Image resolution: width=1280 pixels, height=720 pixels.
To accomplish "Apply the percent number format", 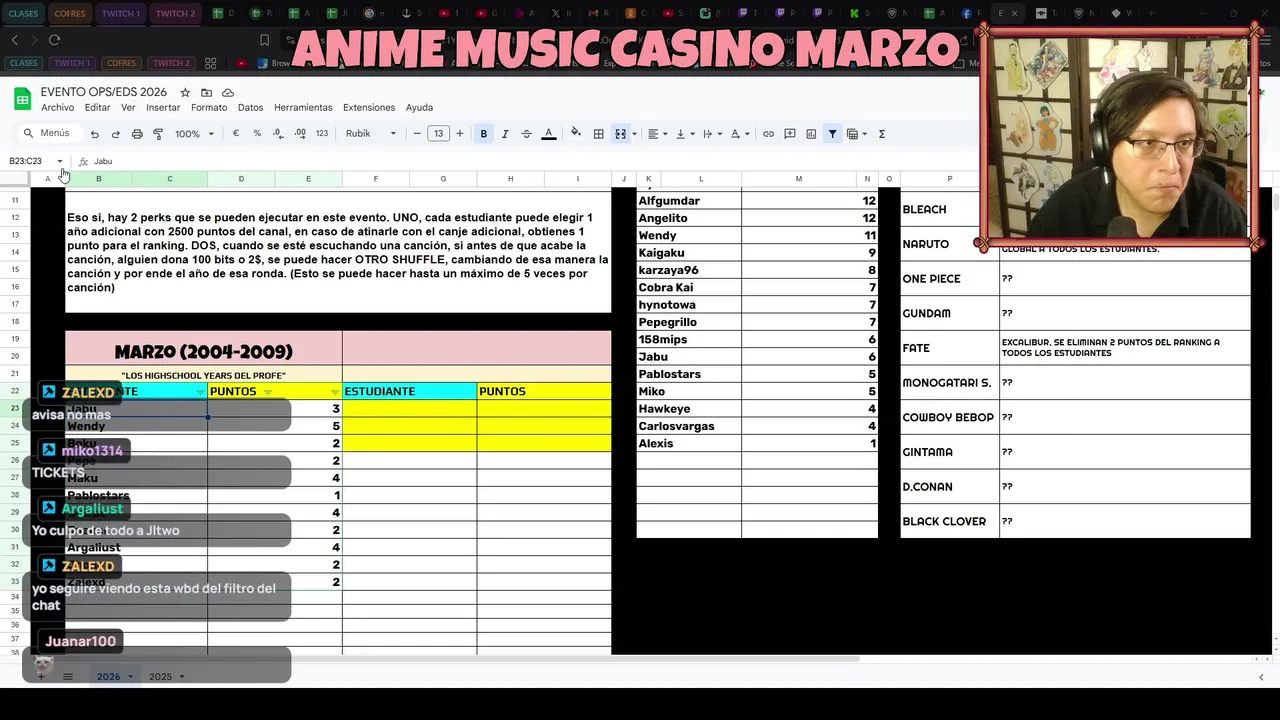I will tap(257, 134).
